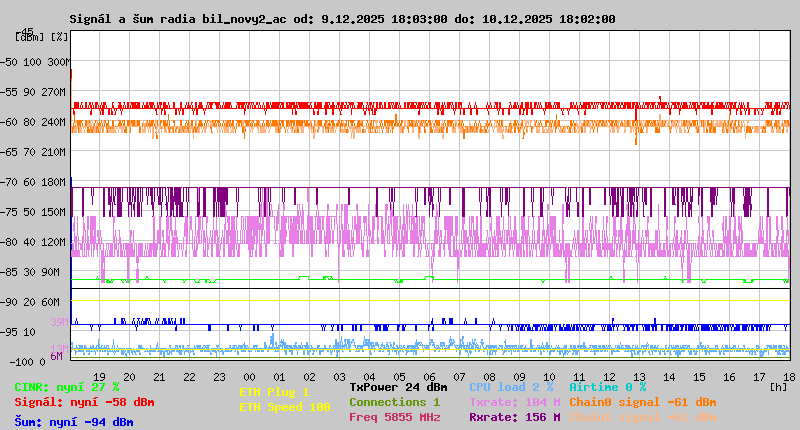Viewport: 800px width, 430px height.
Task: Select the red Signál legend entry
Action: coord(84,402)
